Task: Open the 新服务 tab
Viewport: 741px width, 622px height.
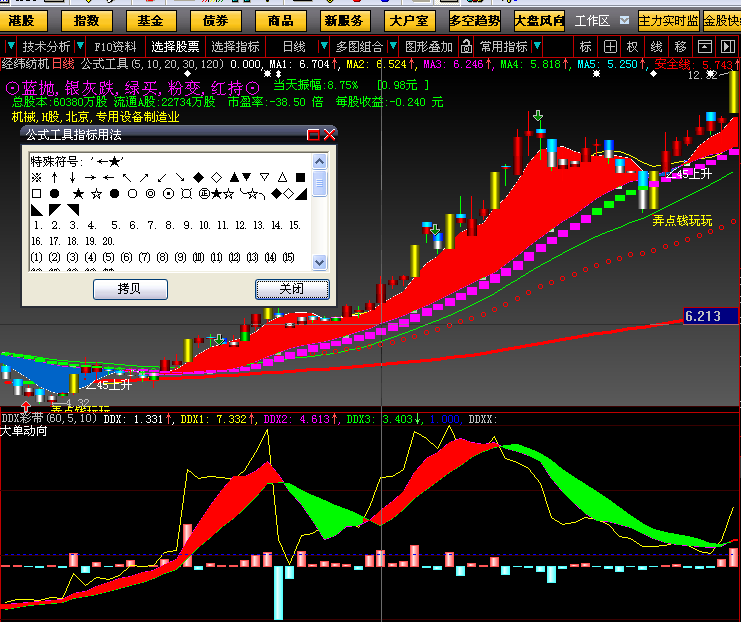Action: pyautogui.click(x=345, y=21)
